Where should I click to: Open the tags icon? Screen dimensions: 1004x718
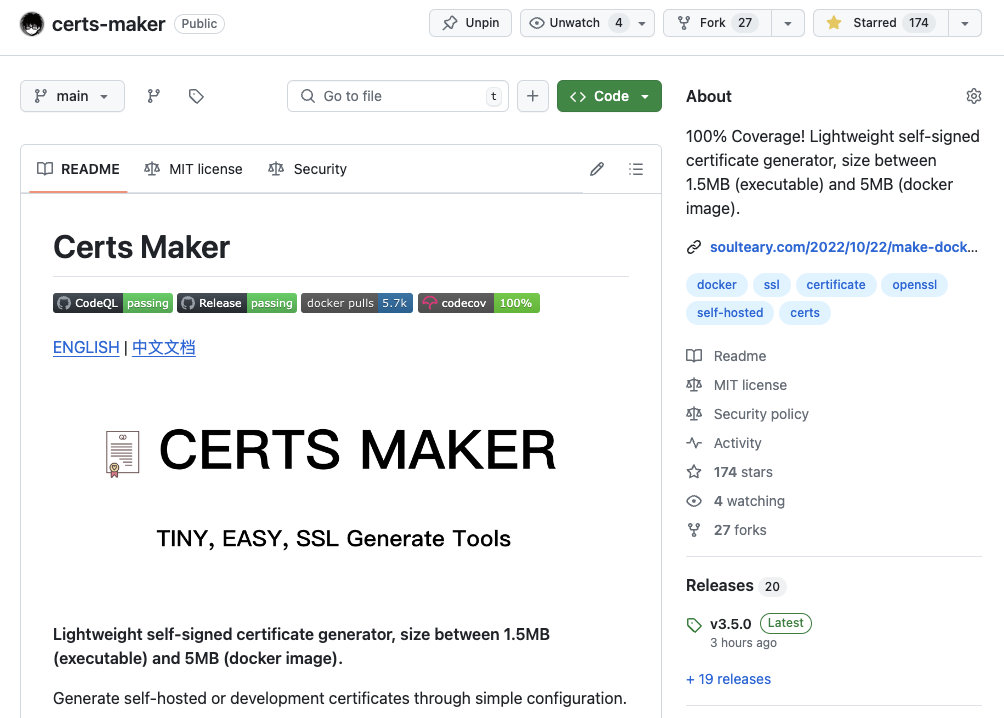pos(196,96)
